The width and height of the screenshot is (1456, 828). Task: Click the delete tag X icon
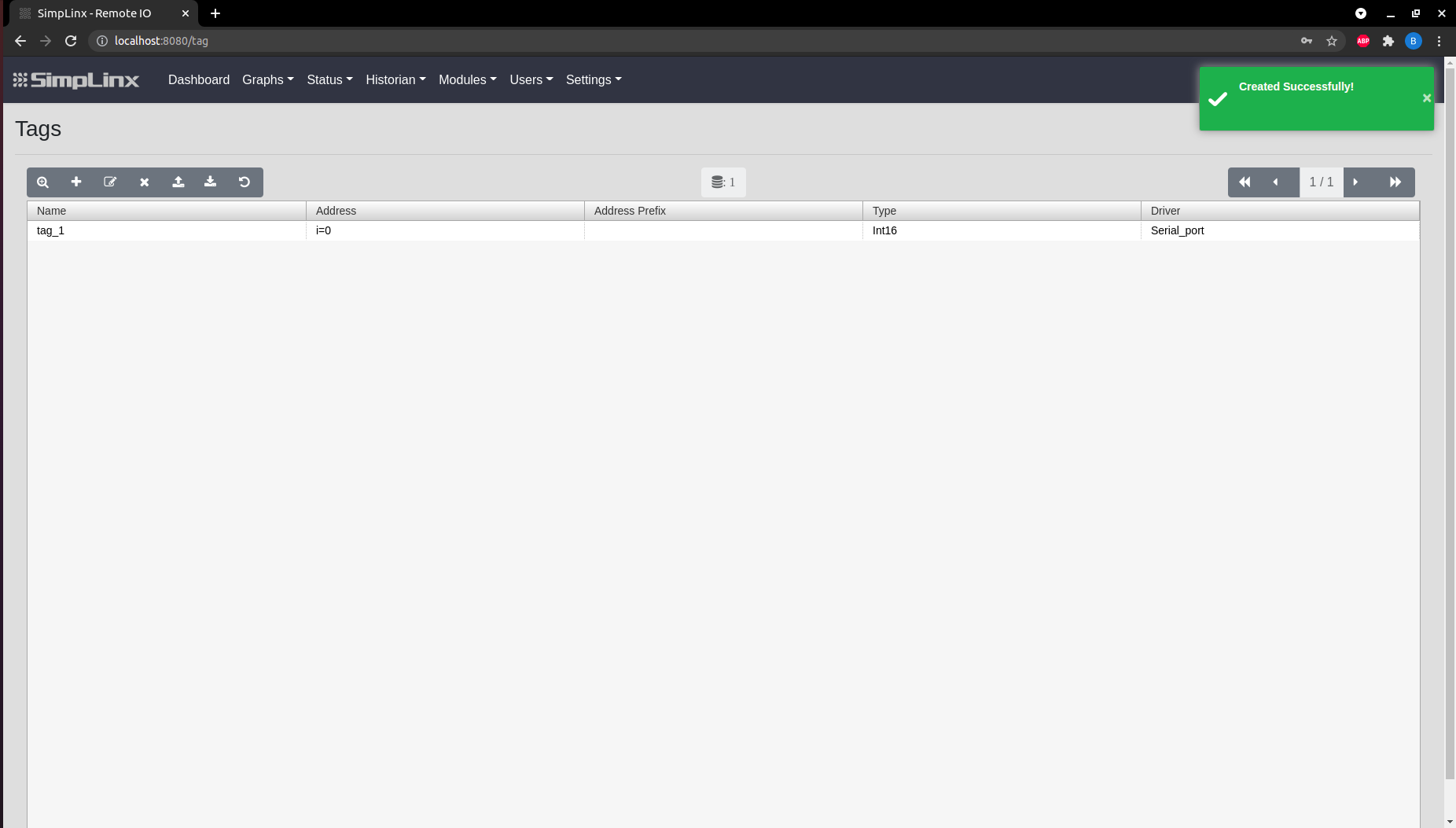point(145,182)
